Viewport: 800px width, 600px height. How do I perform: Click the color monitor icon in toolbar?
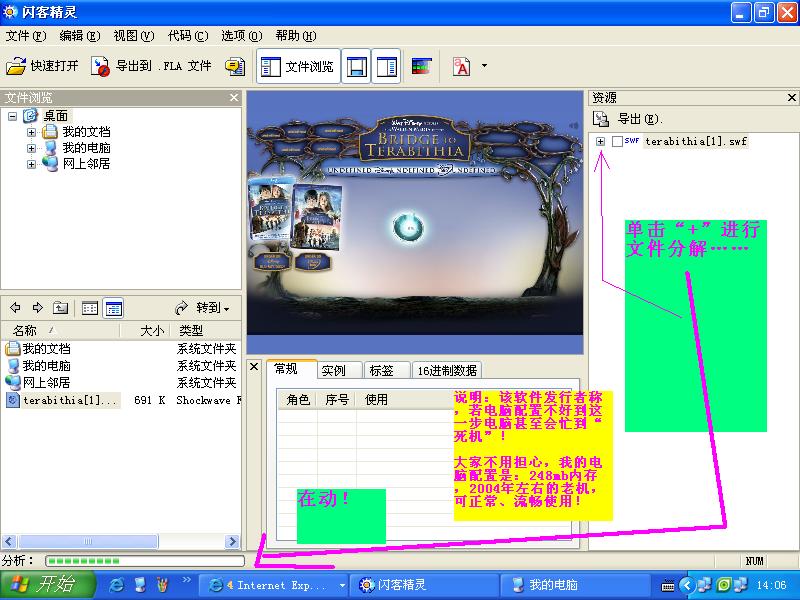coord(421,66)
